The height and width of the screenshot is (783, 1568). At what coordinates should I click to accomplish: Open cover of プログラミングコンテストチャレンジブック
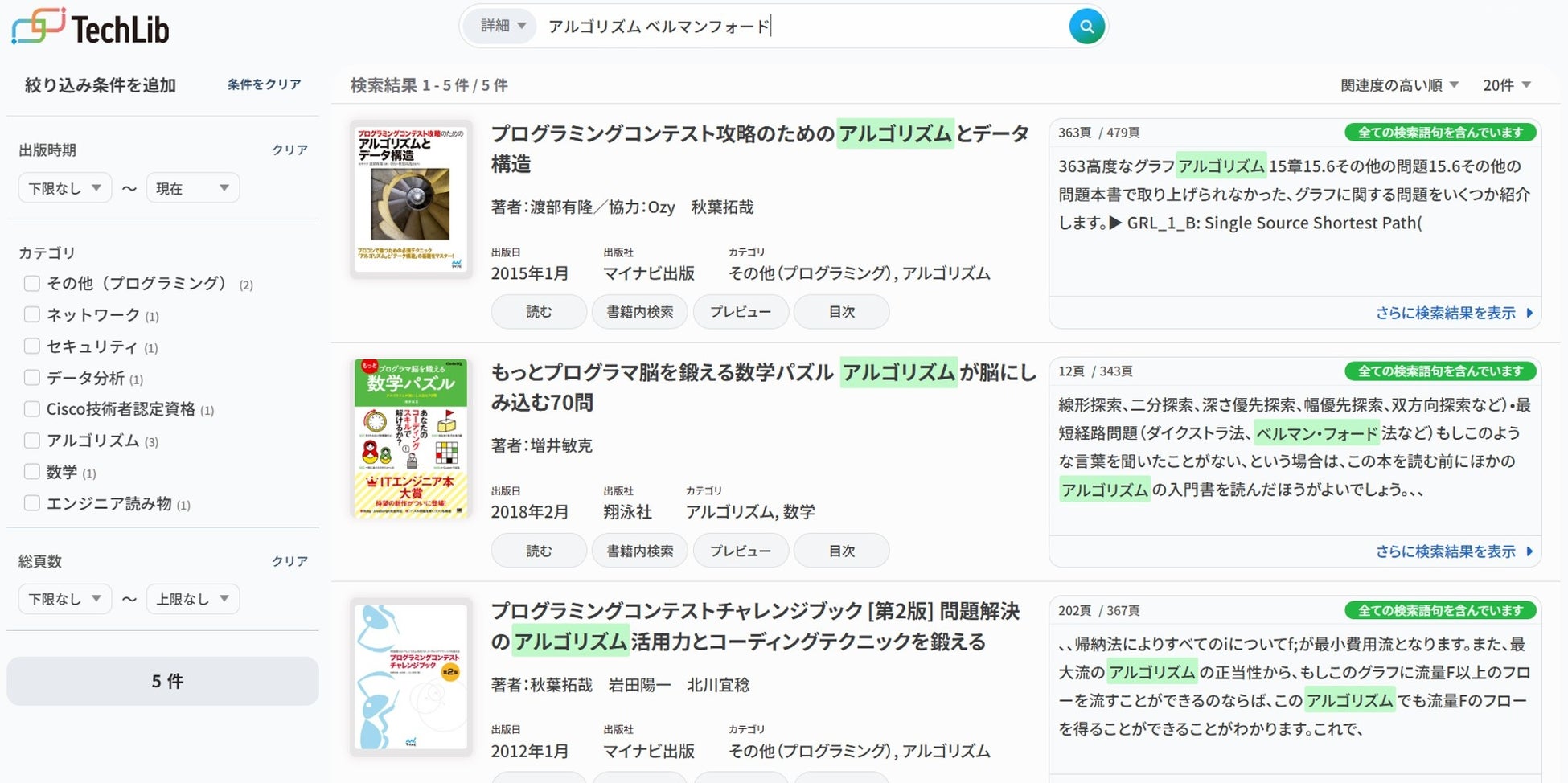(x=411, y=677)
